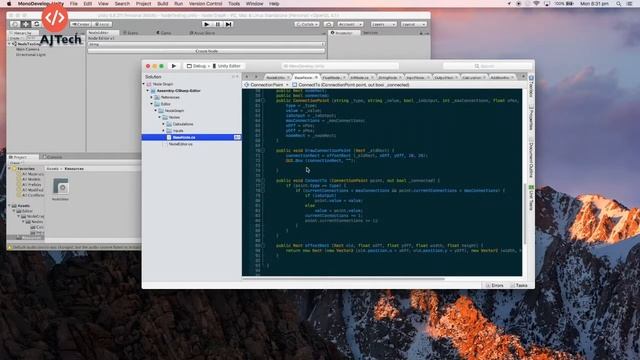Select NodeEditor.cs in the Solution tree
The width and height of the screenshot is (640, 360).
[x=180, y=144]
